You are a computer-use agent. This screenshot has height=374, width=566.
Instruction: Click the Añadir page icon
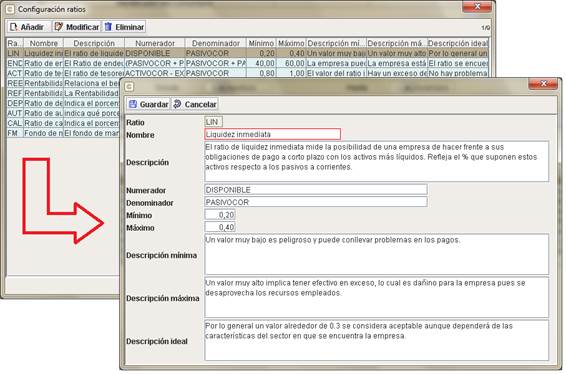click(x=14, y=27)
